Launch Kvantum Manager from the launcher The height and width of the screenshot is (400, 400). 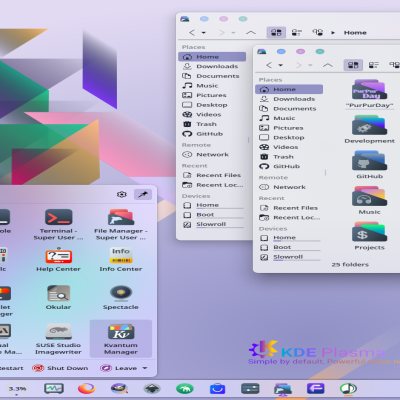[x=121, y=339]
